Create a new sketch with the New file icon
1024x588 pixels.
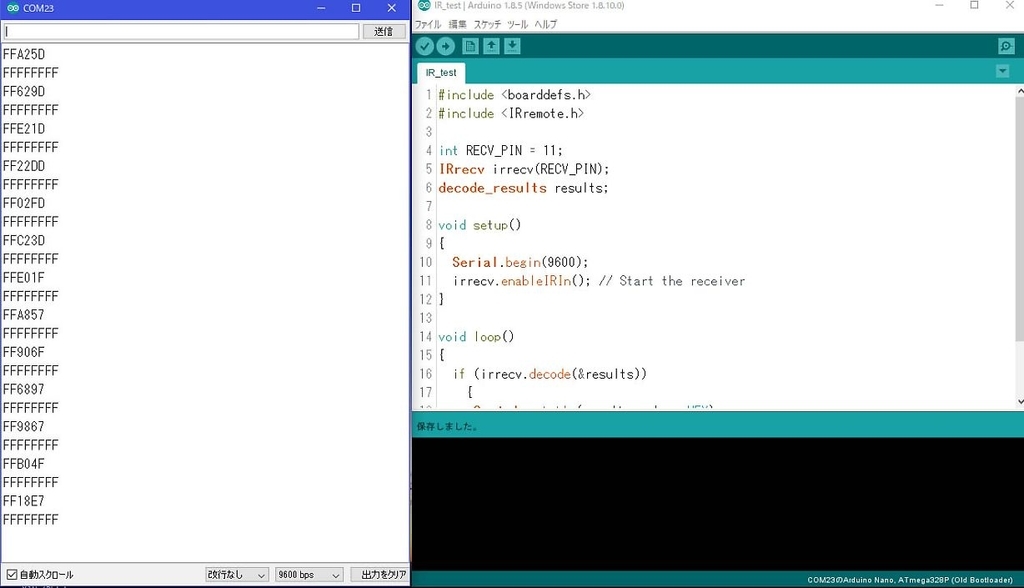tap(470, 46)
